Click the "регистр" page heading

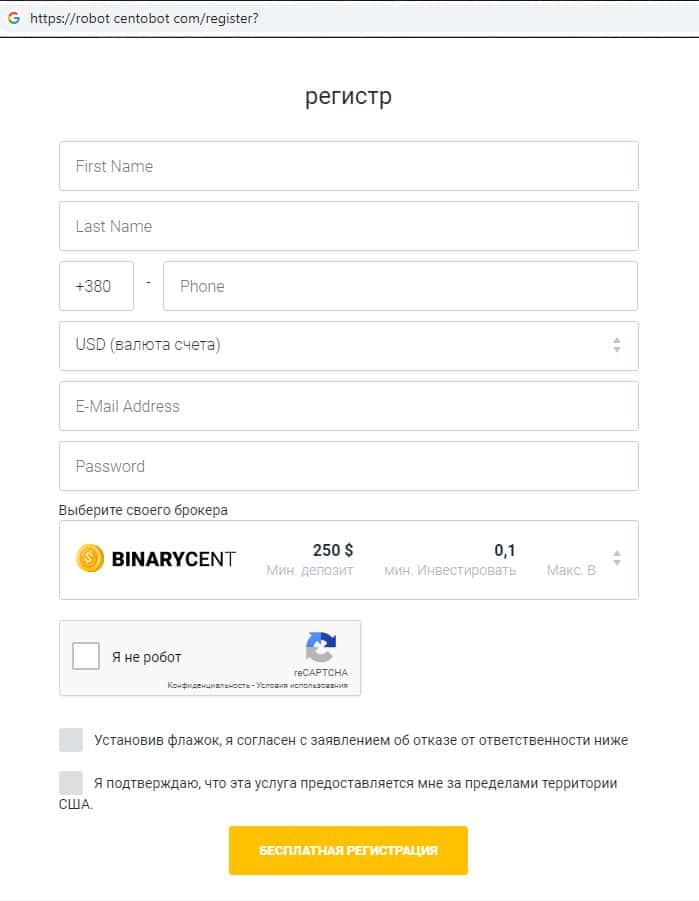click(348, 97)
